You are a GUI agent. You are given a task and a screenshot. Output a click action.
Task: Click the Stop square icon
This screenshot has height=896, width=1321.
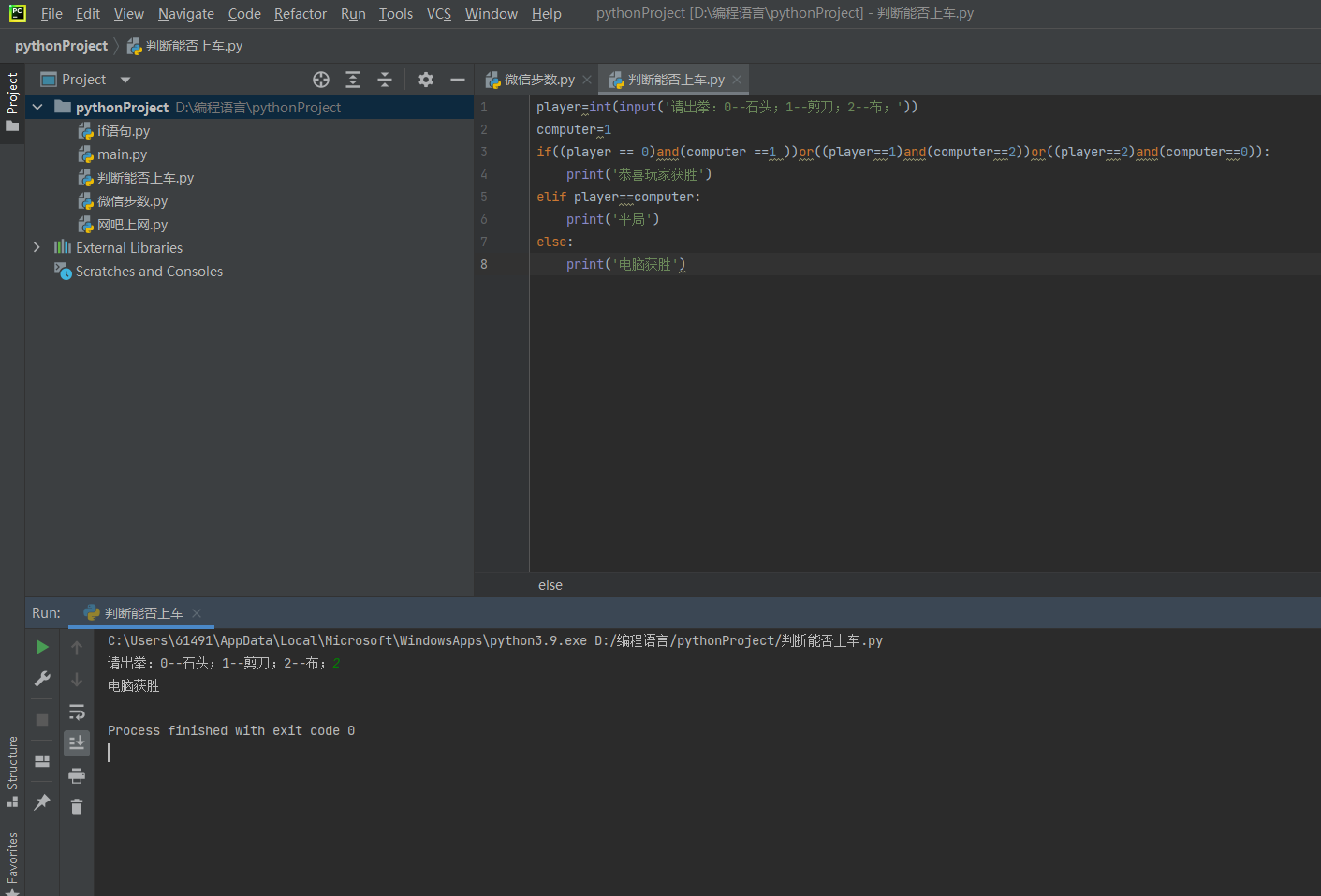[x=42, y=720]
